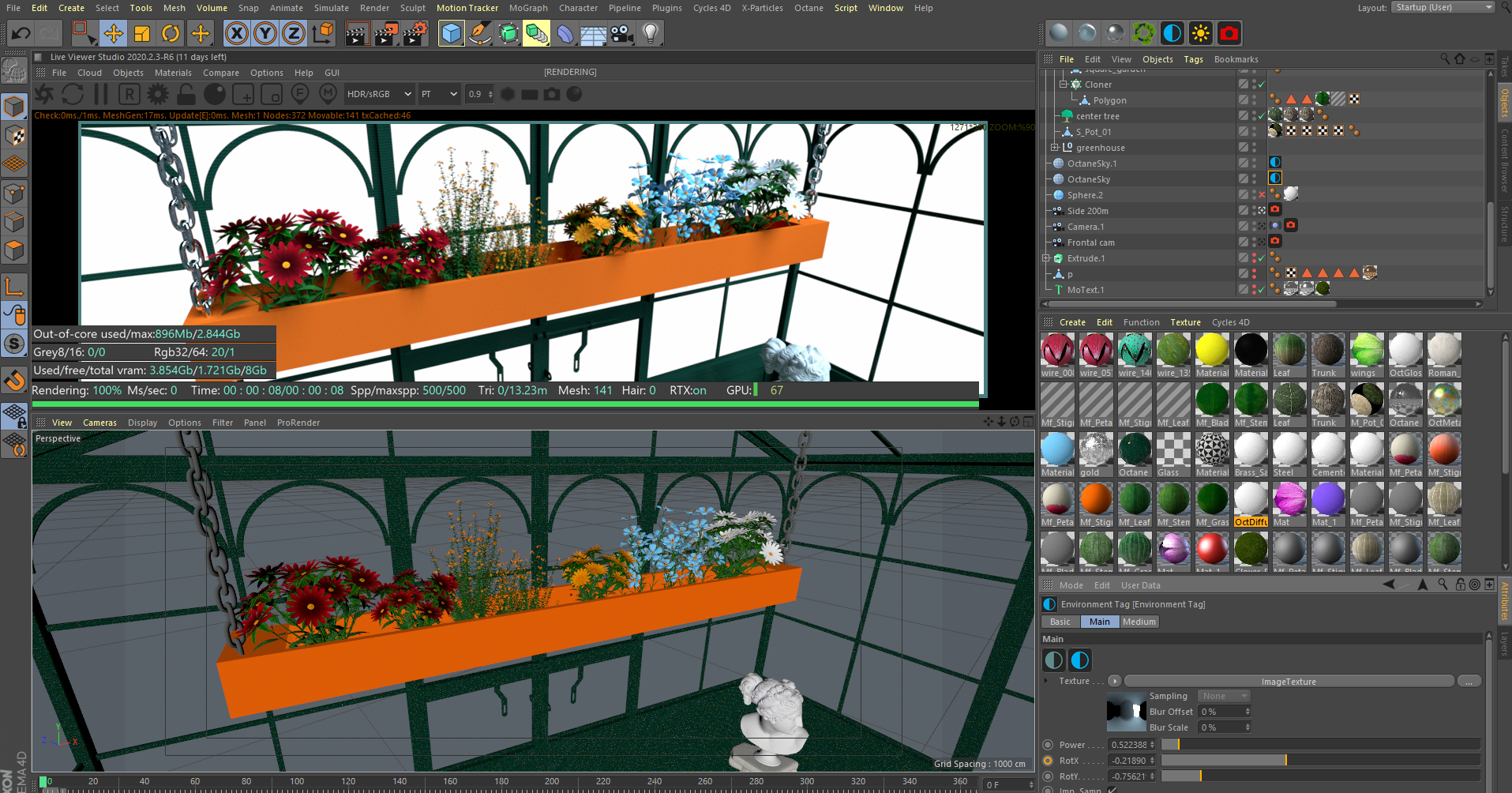Click the material picker M pin icon
This screenshot has height=793, width=1512.
[x=328, y=94]
